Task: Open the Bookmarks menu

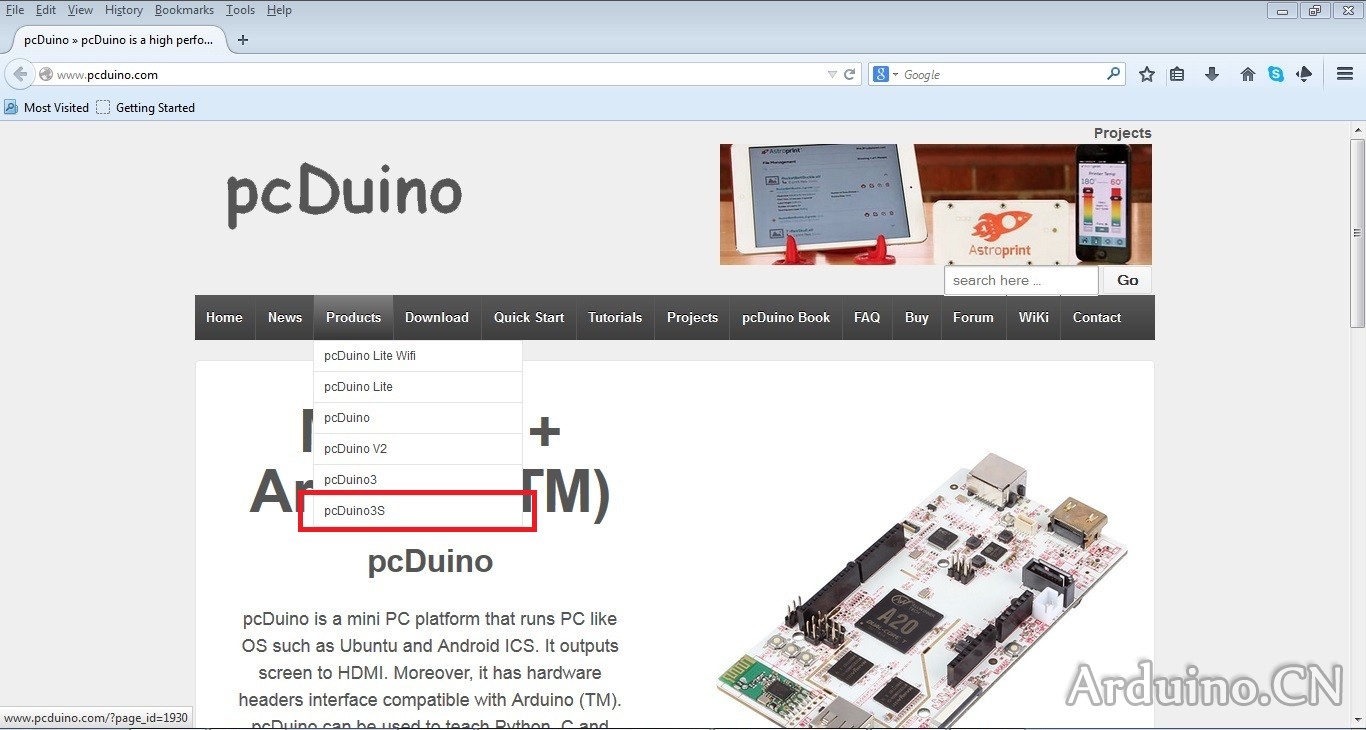Action: coord(184,10)
